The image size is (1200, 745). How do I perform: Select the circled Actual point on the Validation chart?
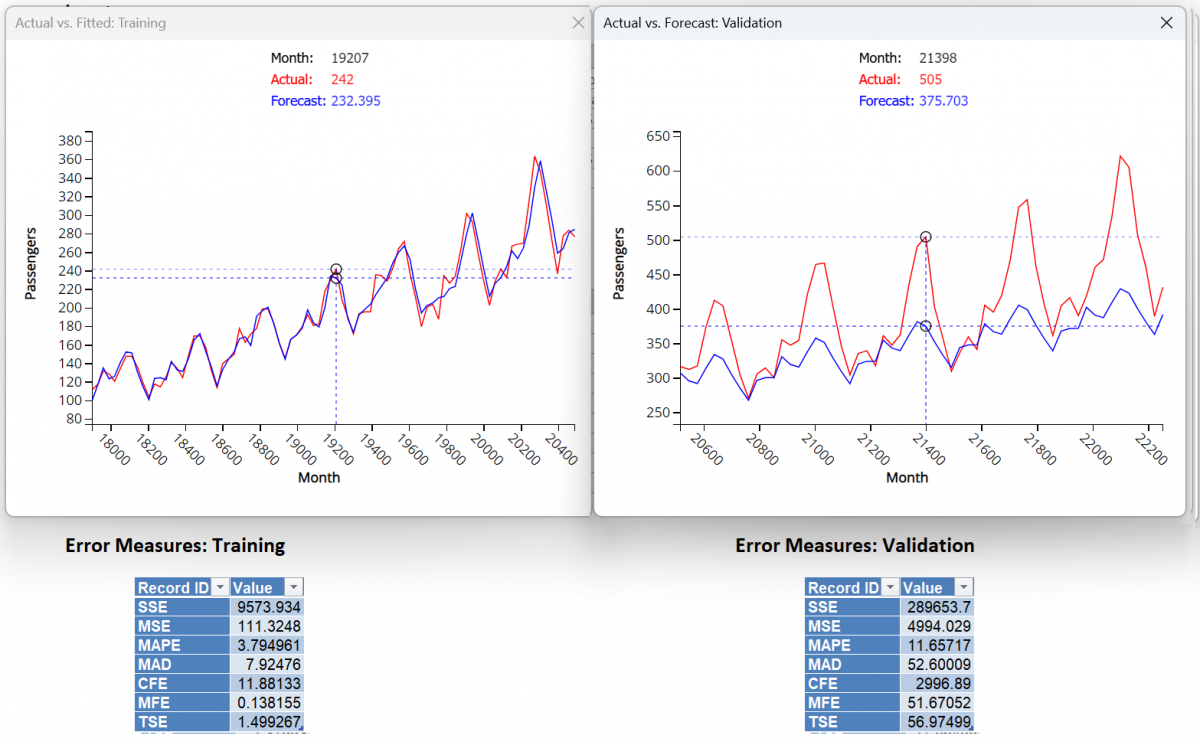(x=925, y=239)
